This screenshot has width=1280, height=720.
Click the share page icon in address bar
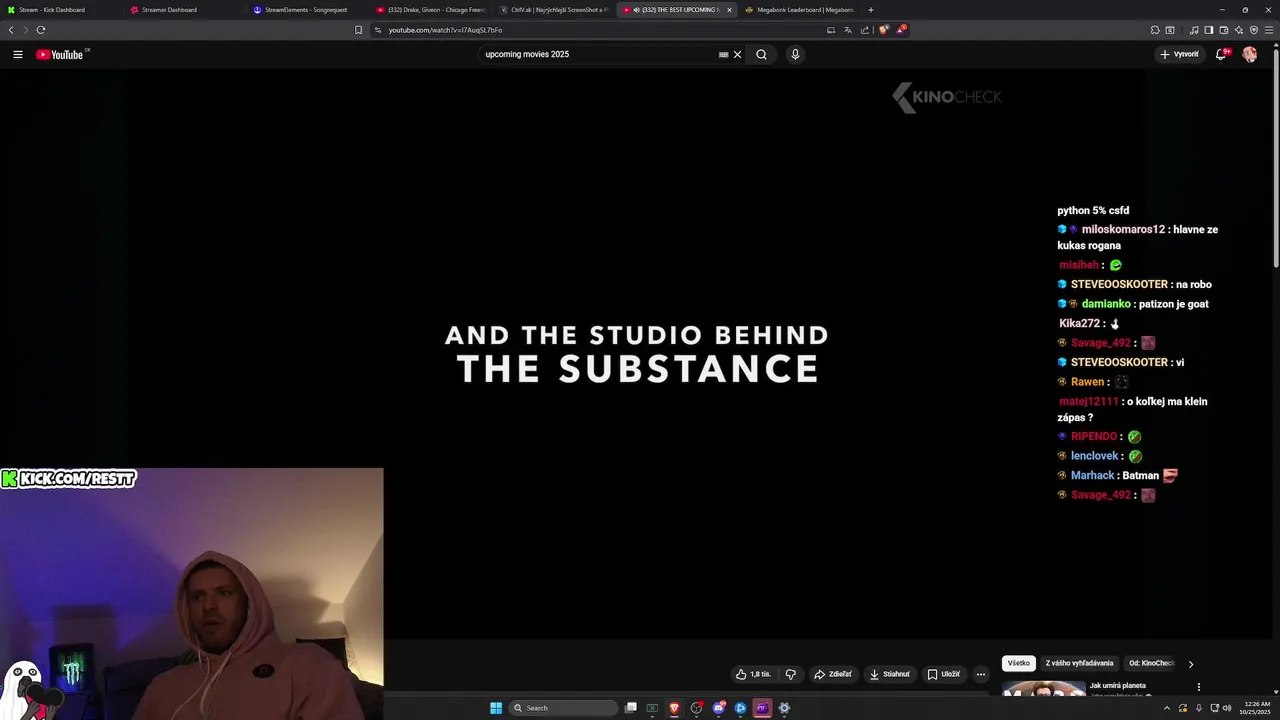(865, 30)
